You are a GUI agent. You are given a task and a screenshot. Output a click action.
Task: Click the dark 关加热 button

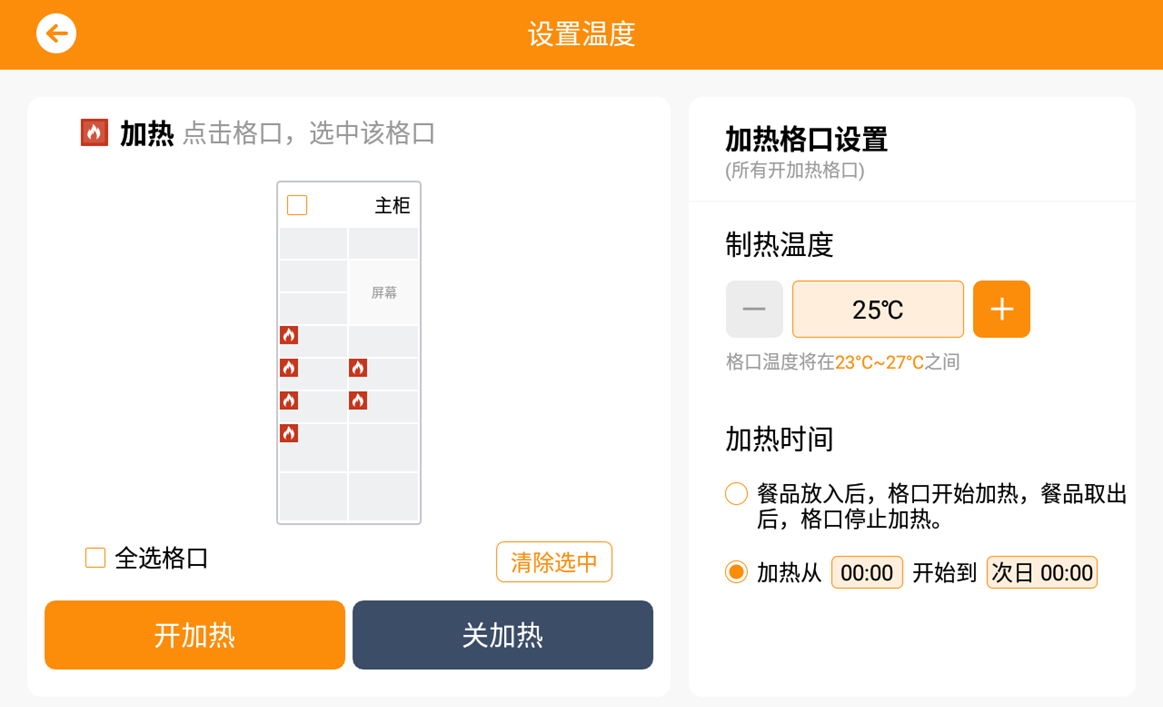point(503,635)
